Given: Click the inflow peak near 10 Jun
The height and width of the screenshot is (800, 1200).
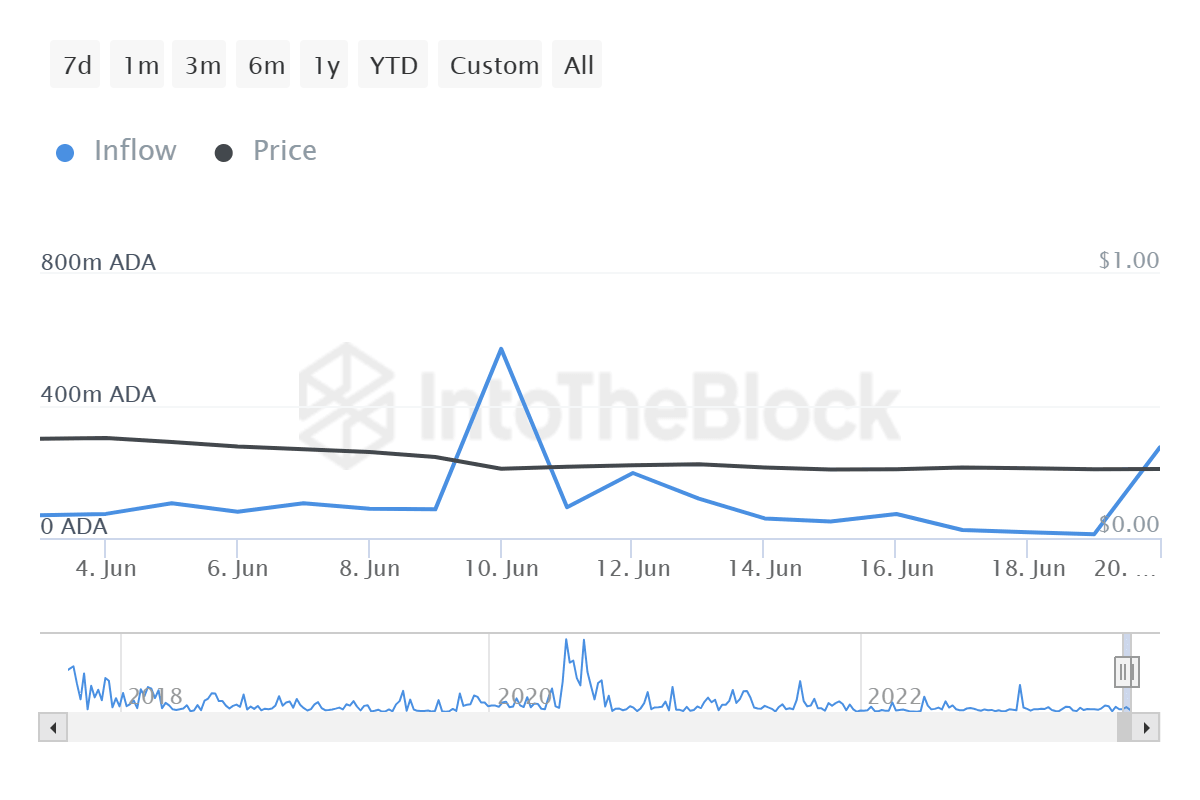Looking at the screenshot, I should 502,350.
